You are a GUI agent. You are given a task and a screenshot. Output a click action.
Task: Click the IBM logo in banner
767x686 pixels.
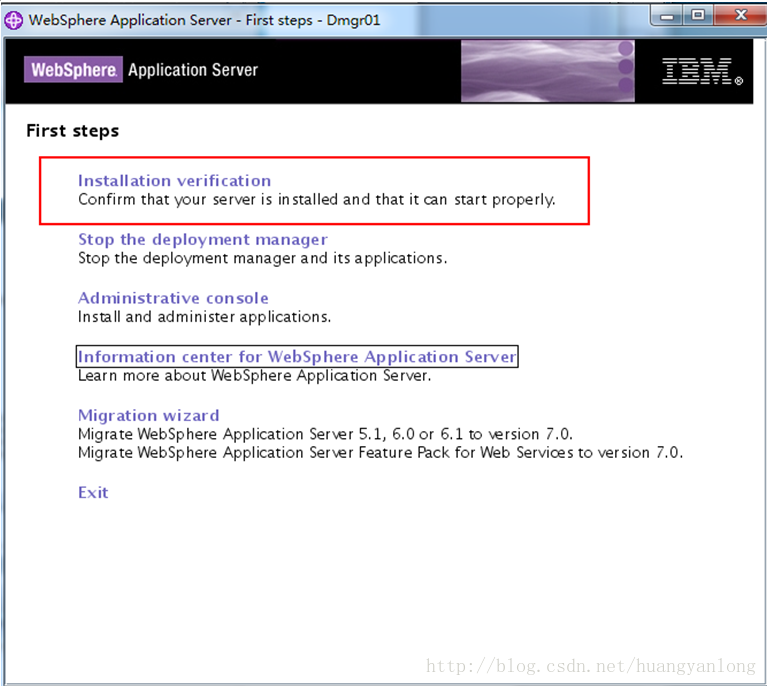(x=702, y=71)
